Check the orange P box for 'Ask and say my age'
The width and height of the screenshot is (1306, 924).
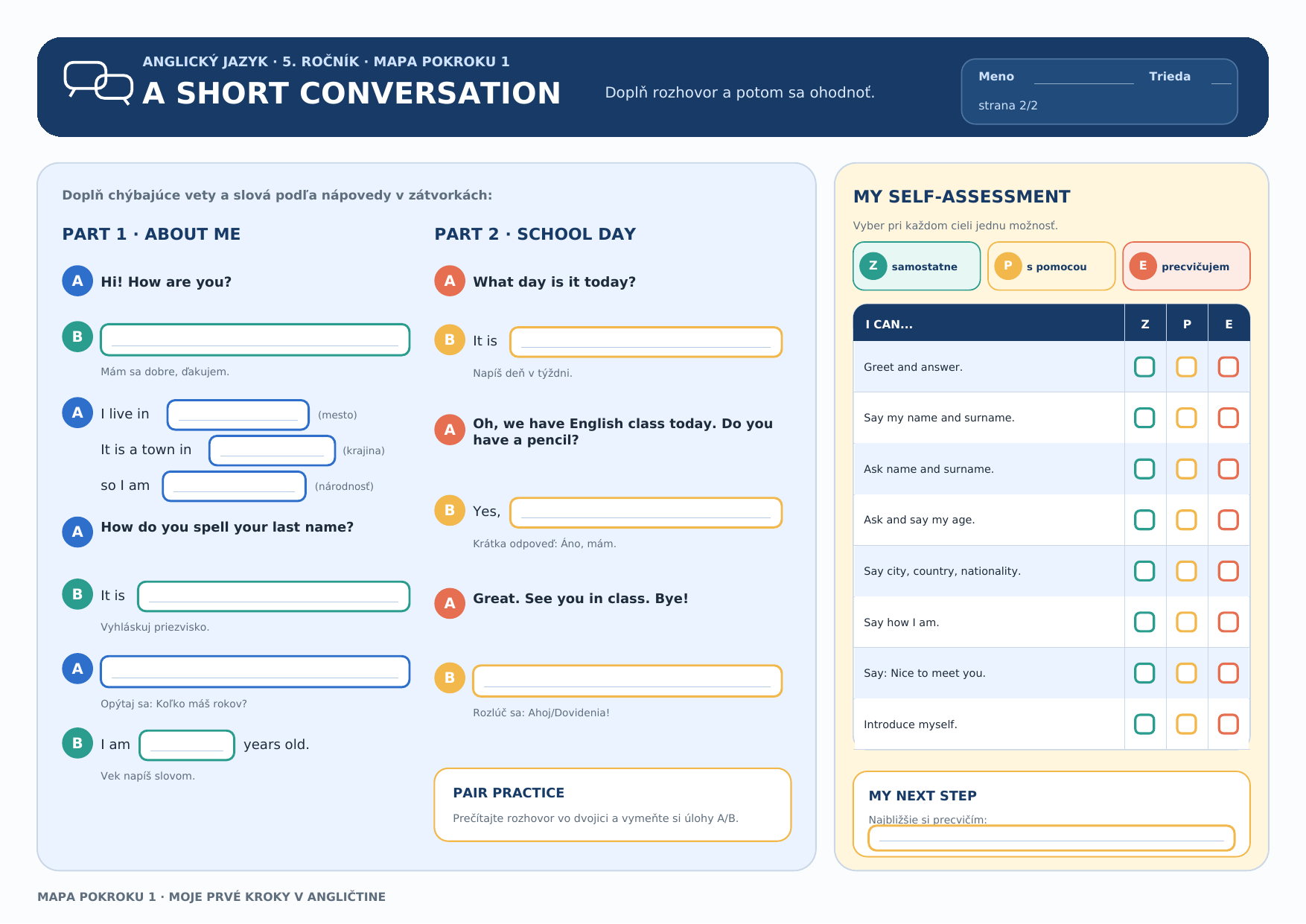point(1186,520)
